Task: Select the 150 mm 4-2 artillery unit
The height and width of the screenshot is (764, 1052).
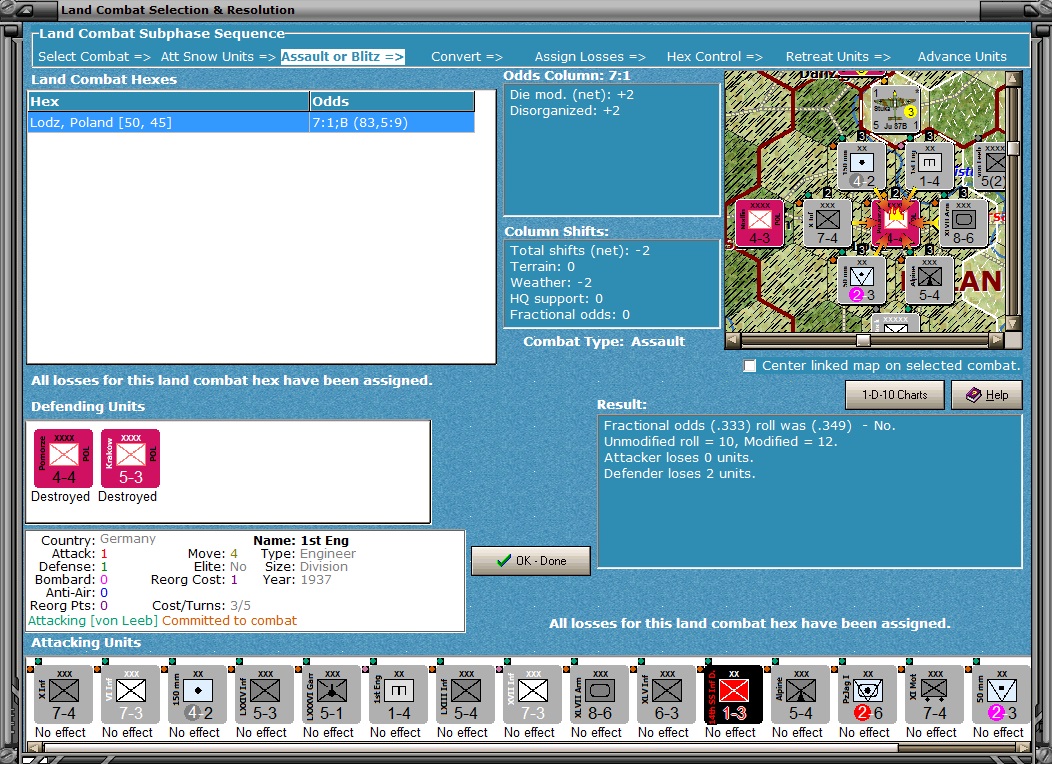Action: point(198,695)
